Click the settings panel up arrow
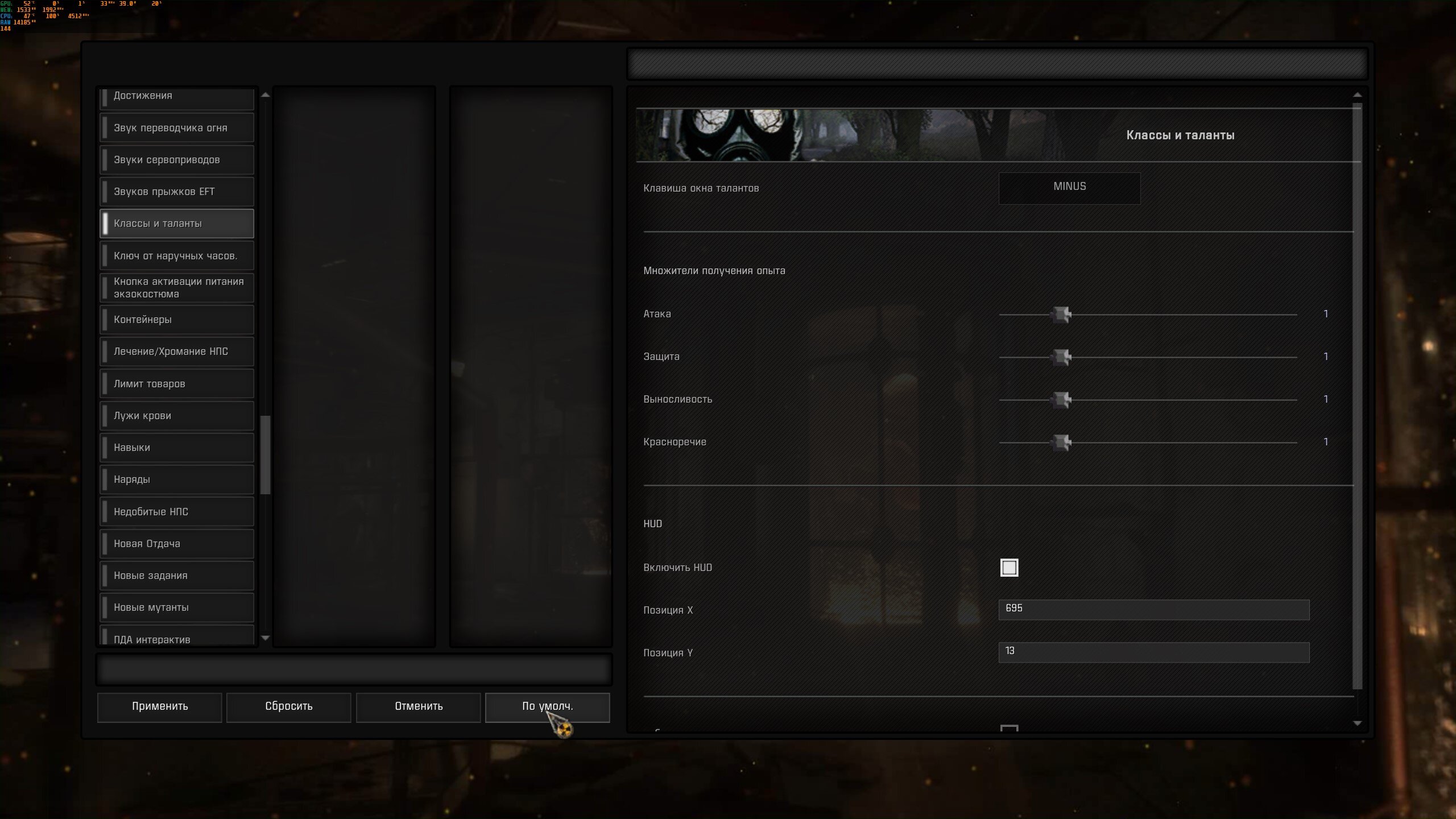This screenshot has height=819, width=1456. pos(1358,95)
